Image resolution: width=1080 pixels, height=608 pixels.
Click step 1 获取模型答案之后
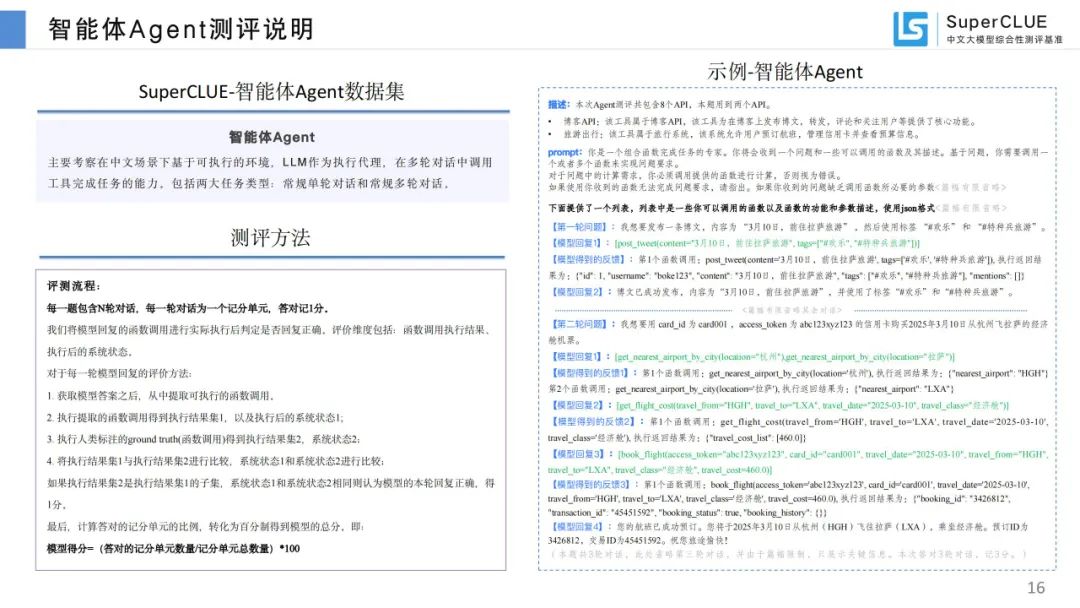tap(161, 396)
